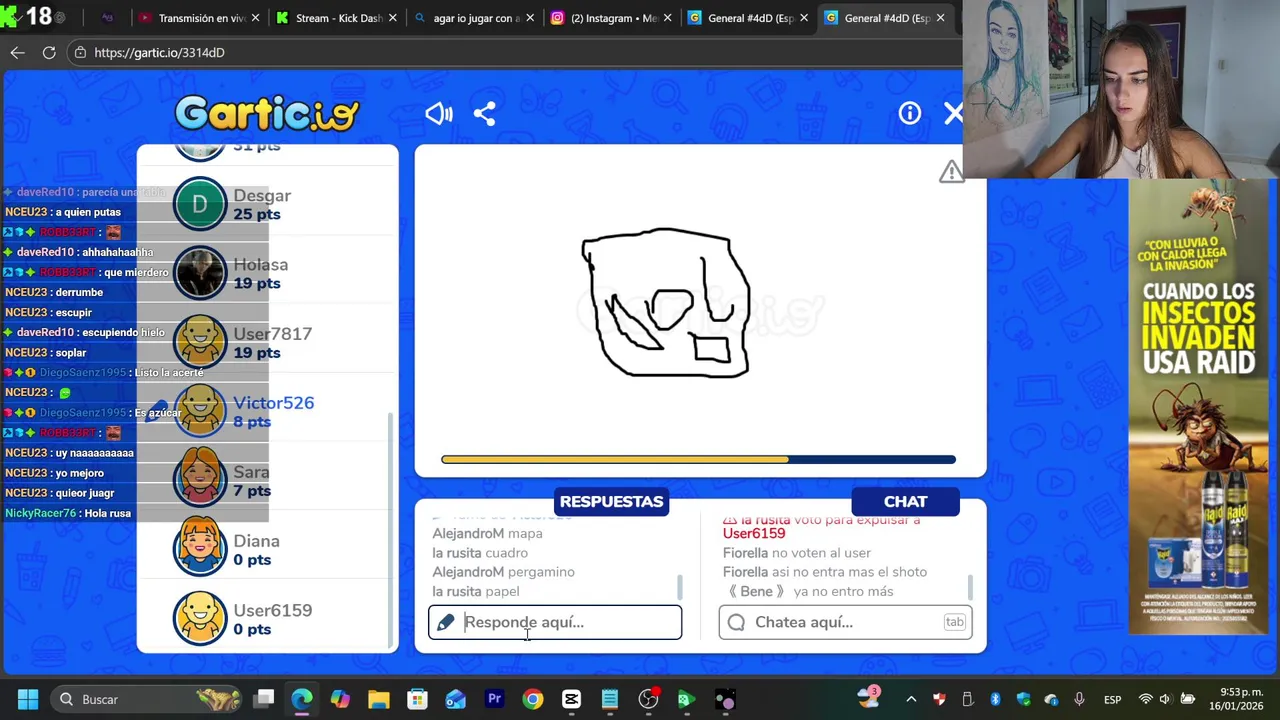This screenshot has width=1280, height=720.
Task: Click the chat panel scrollbar
Action: [970, 587]
